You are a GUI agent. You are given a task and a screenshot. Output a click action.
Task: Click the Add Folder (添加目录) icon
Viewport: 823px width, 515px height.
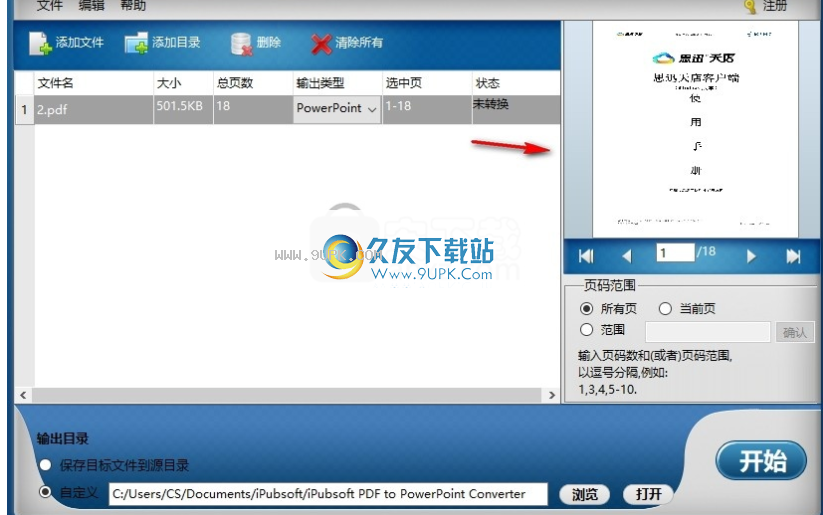(136, 44)
